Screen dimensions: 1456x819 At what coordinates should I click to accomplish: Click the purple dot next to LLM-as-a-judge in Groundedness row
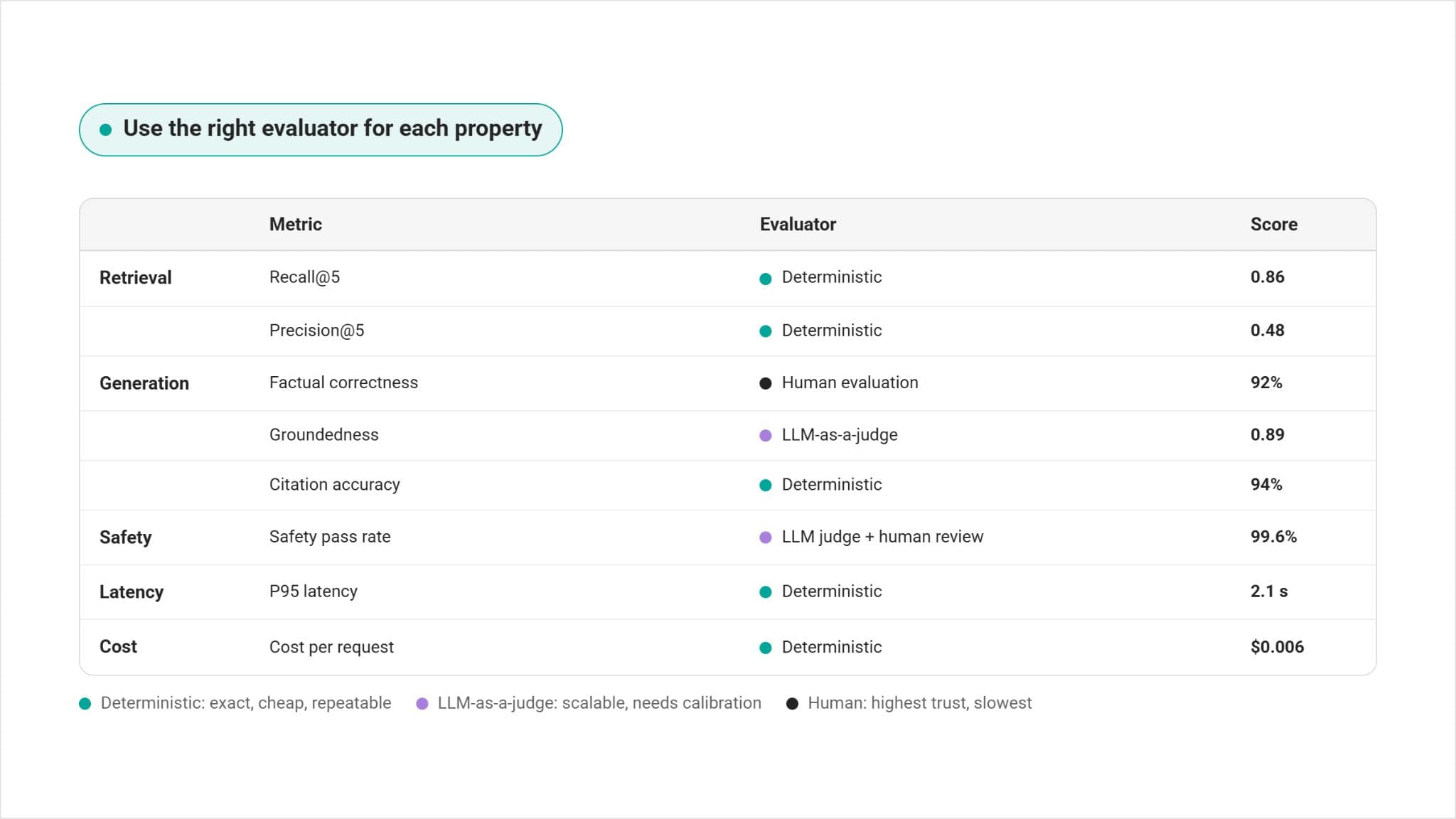click(766, 435)
